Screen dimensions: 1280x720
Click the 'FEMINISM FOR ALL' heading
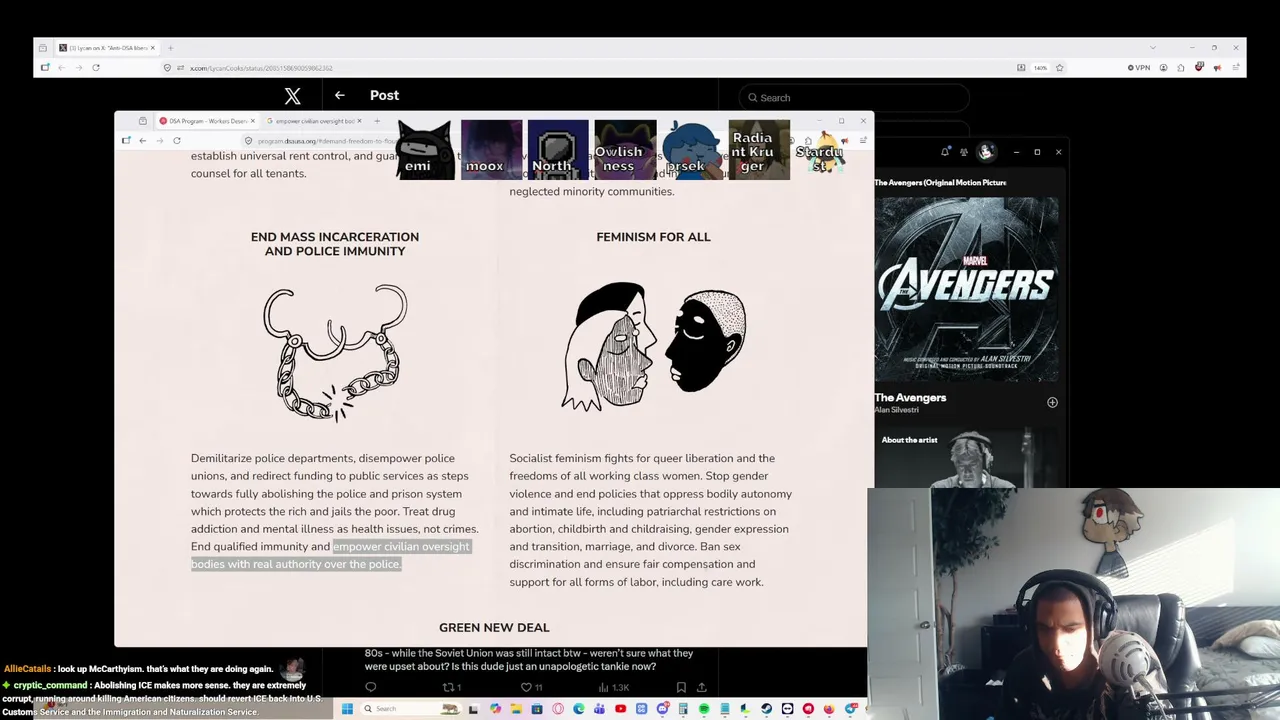point(653,237)
